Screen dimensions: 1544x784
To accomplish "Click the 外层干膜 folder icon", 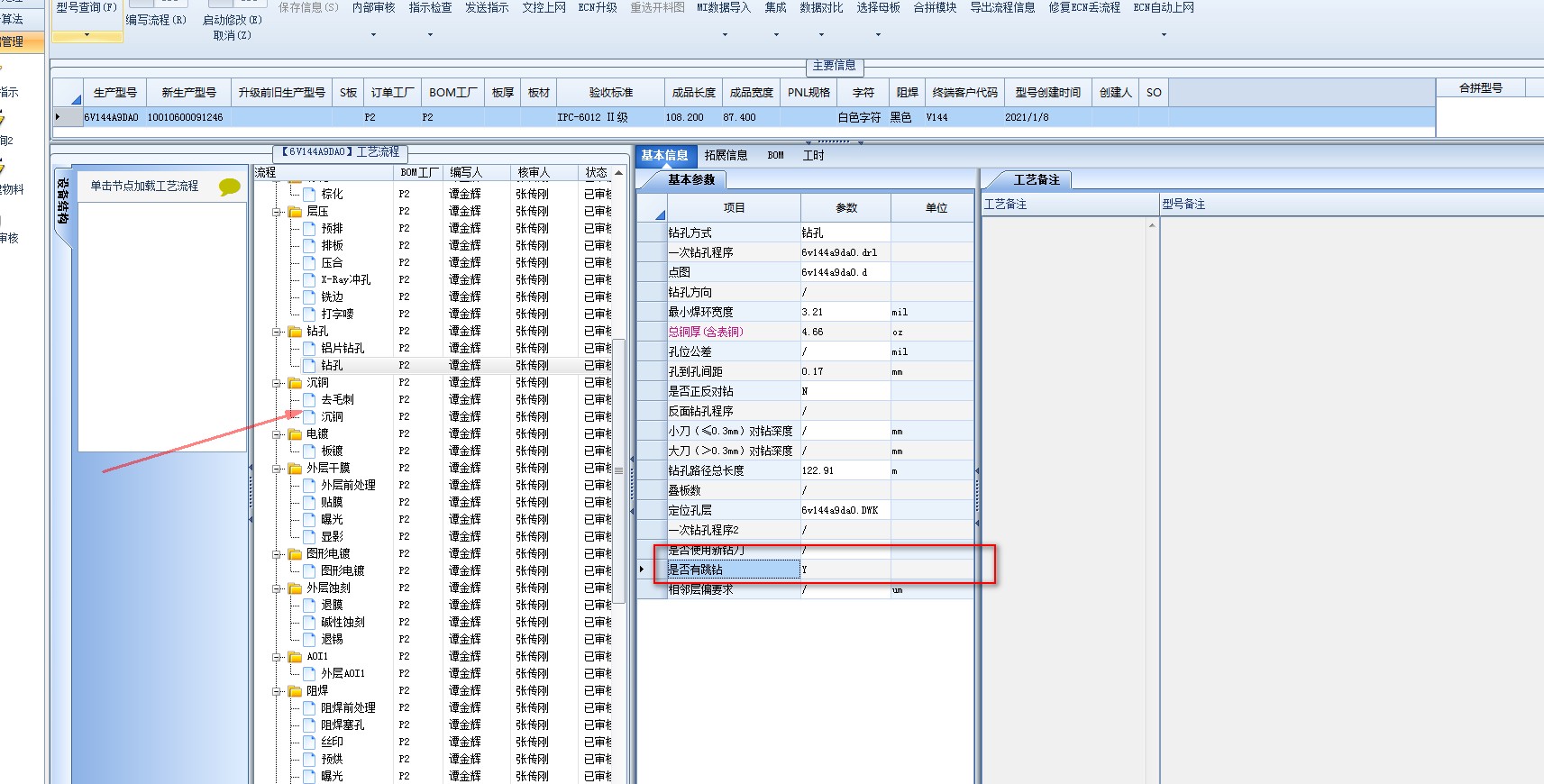I will click(295, 468).
